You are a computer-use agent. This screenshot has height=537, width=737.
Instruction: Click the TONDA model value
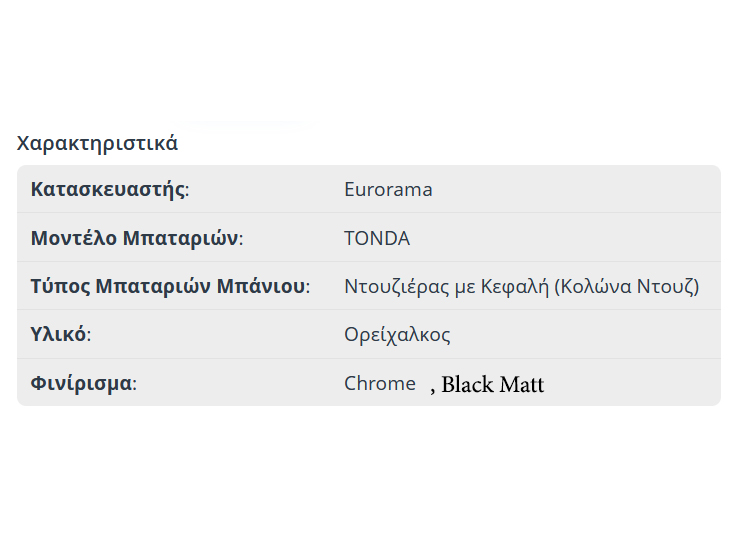377,239
